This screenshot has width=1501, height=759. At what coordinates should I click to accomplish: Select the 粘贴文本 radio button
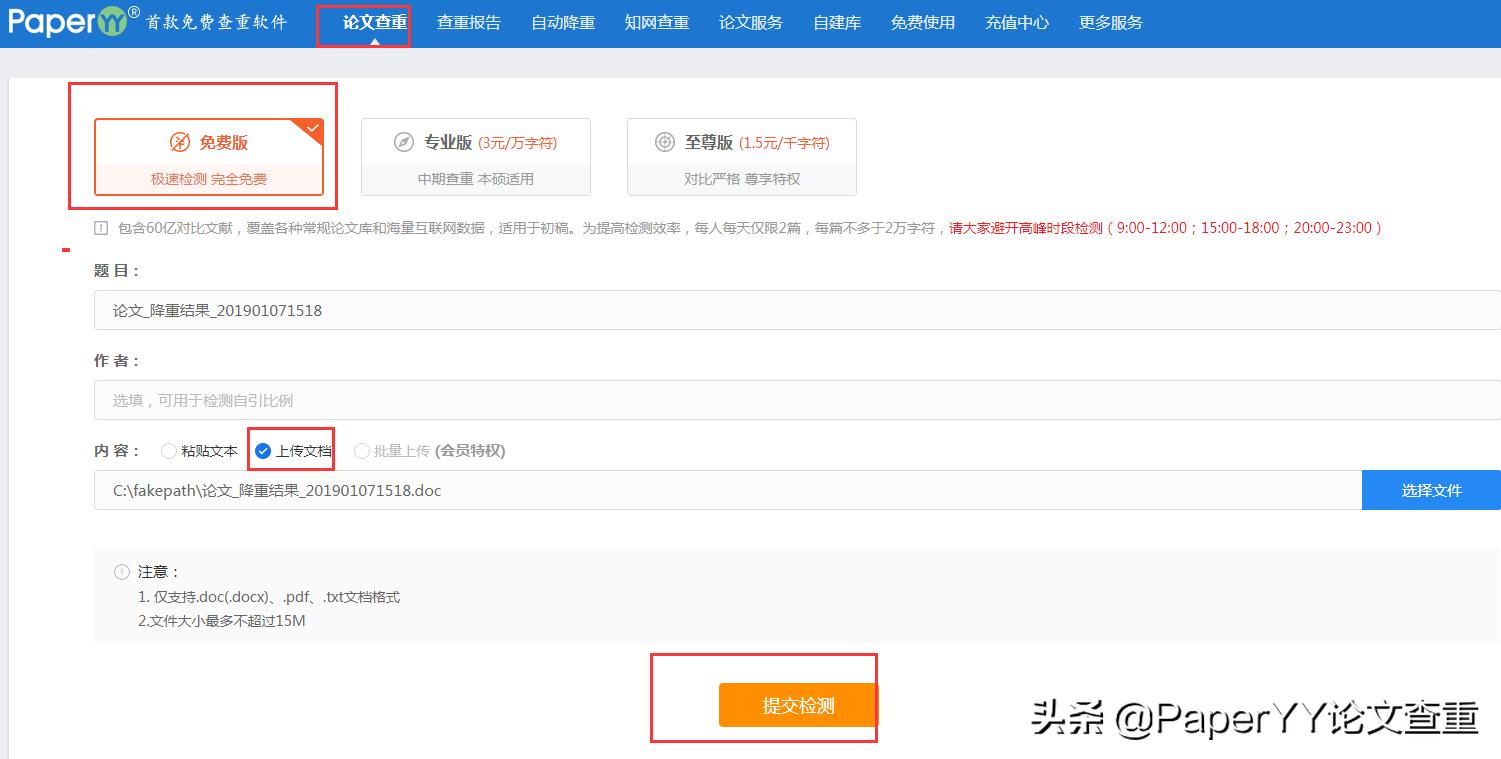[168, 450]
